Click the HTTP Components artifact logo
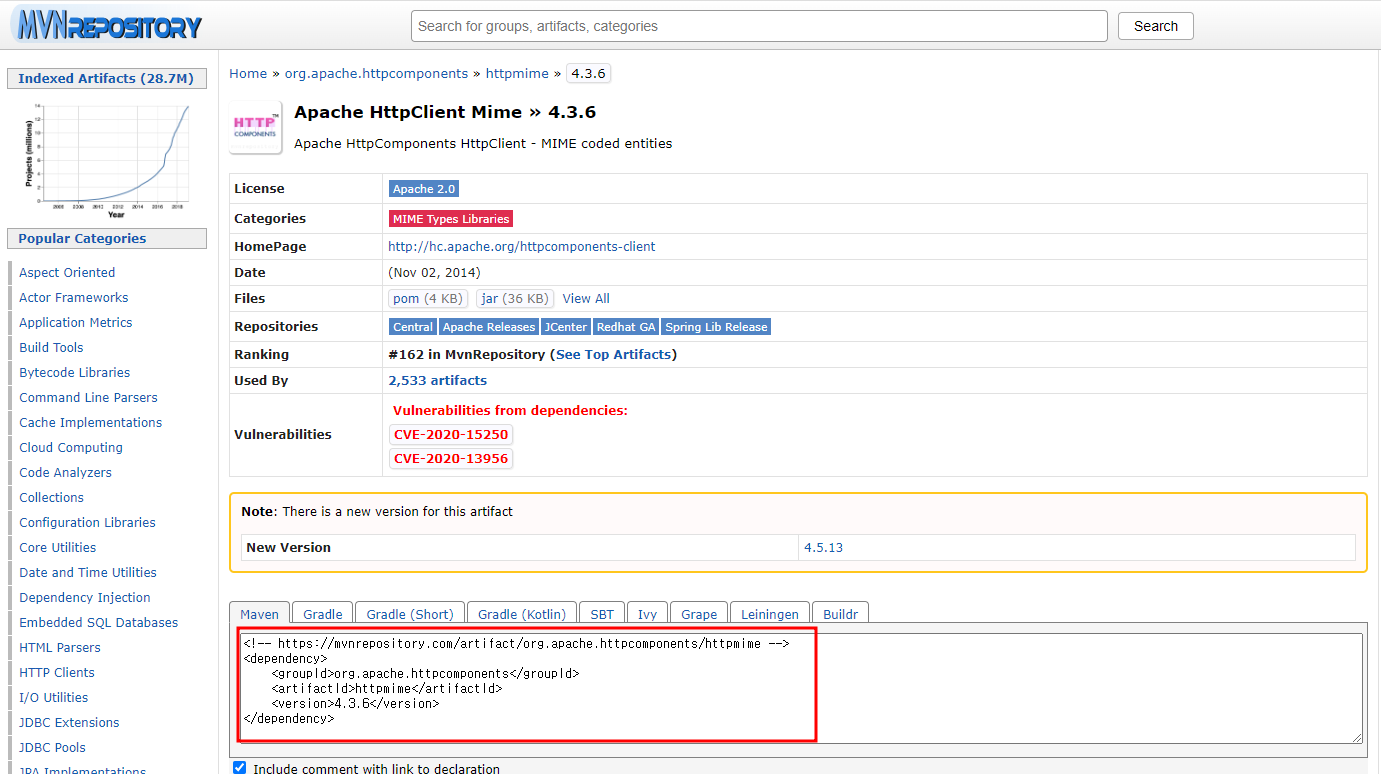This screenshot has width=1381, height=774. pos(255,127)
